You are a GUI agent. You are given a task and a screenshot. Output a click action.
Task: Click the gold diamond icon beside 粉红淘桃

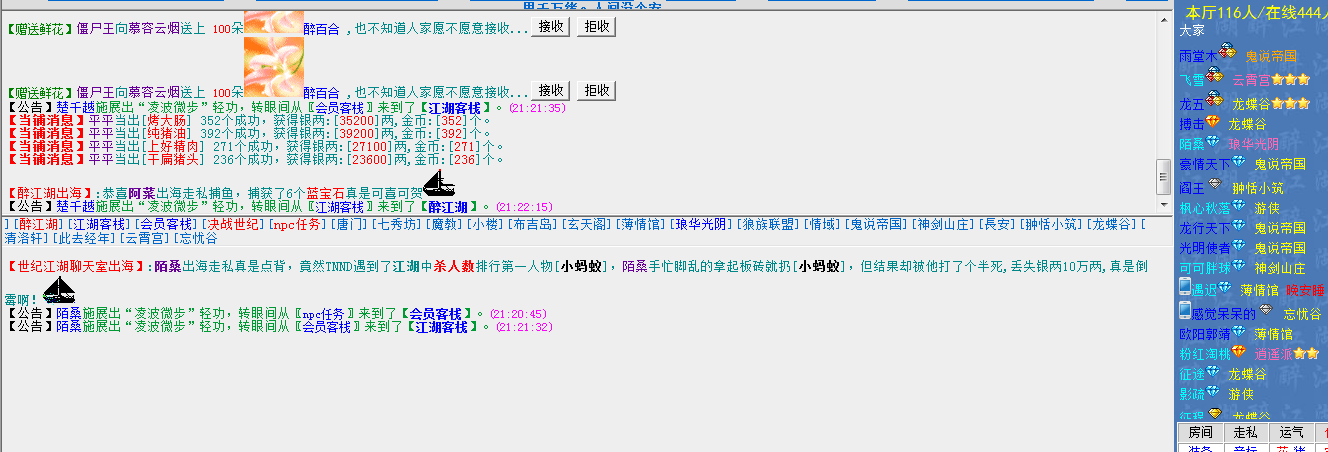pos(1238,352)
